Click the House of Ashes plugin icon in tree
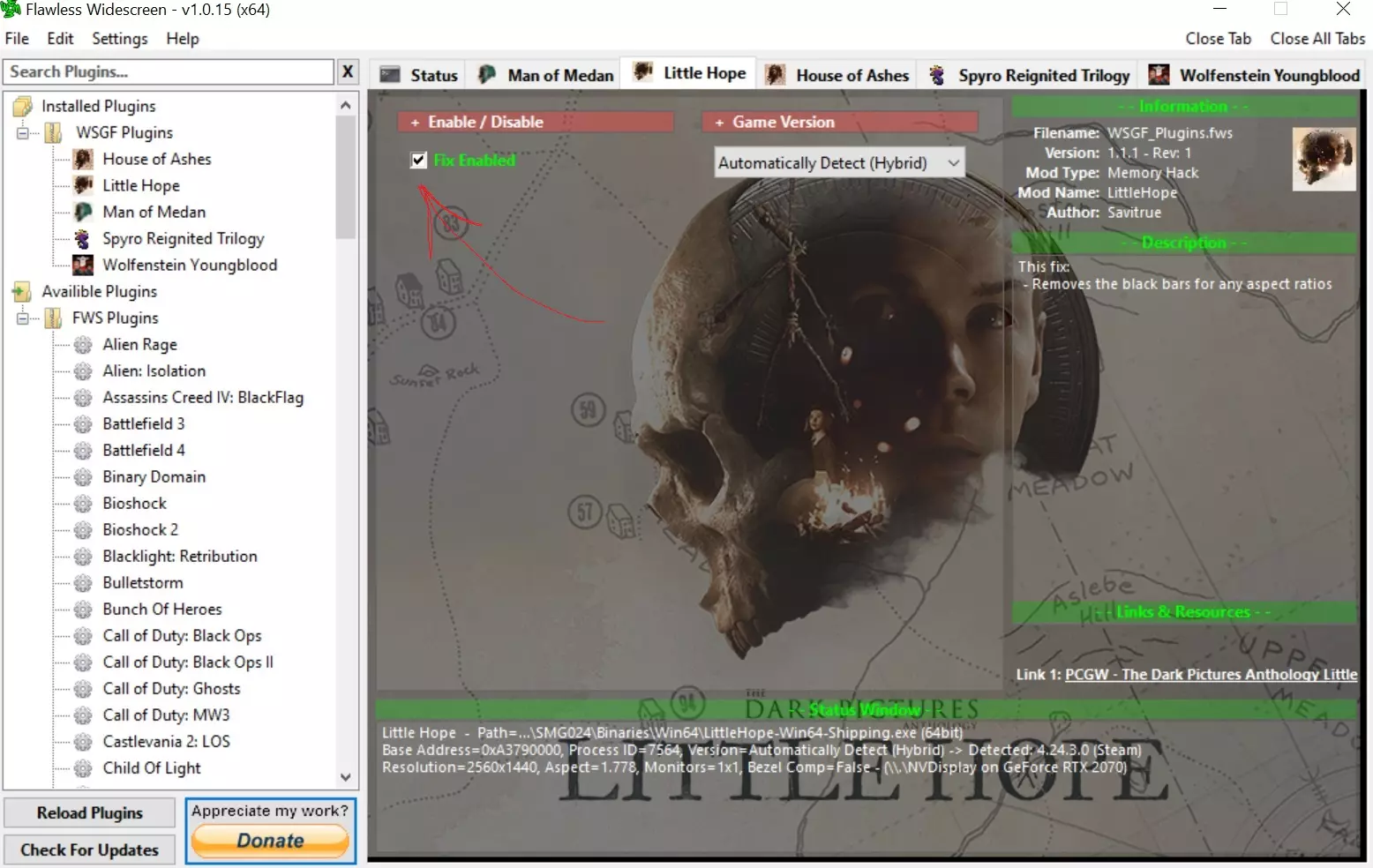 pyautogui.click(x=83, y=160)
